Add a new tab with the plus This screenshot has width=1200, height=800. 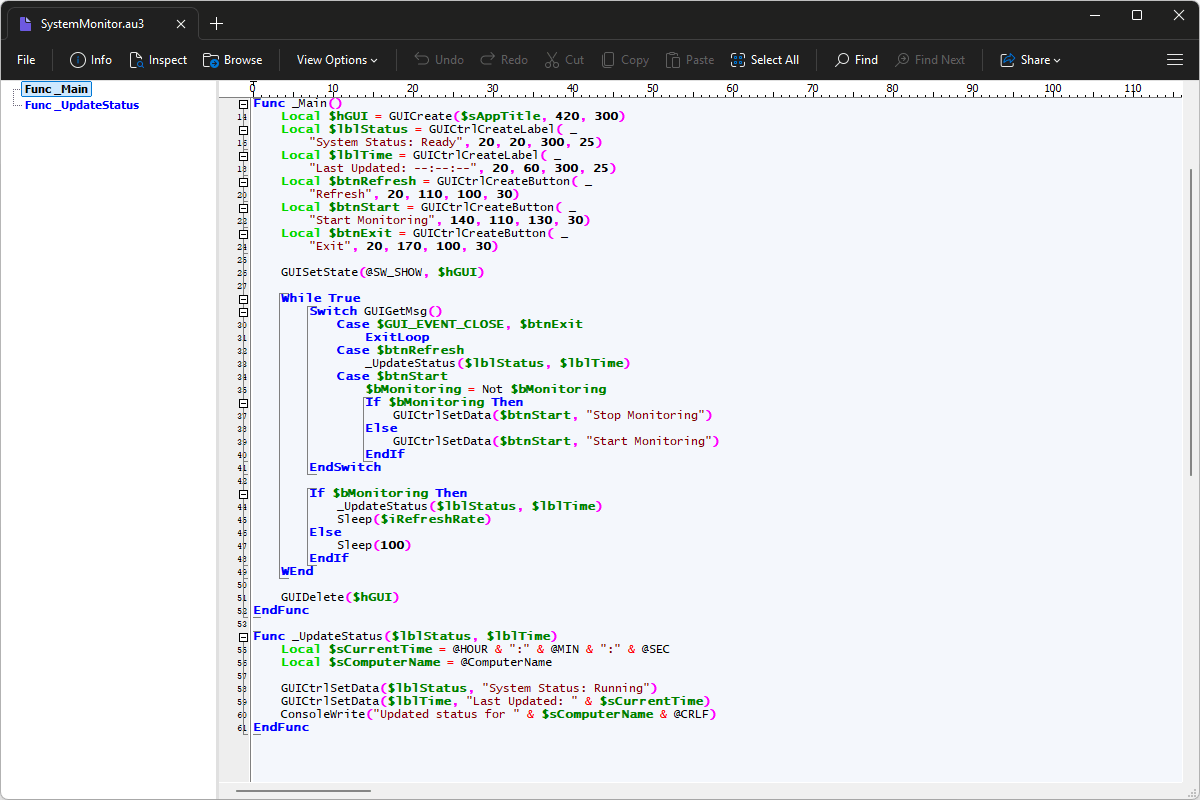(216, 23)
